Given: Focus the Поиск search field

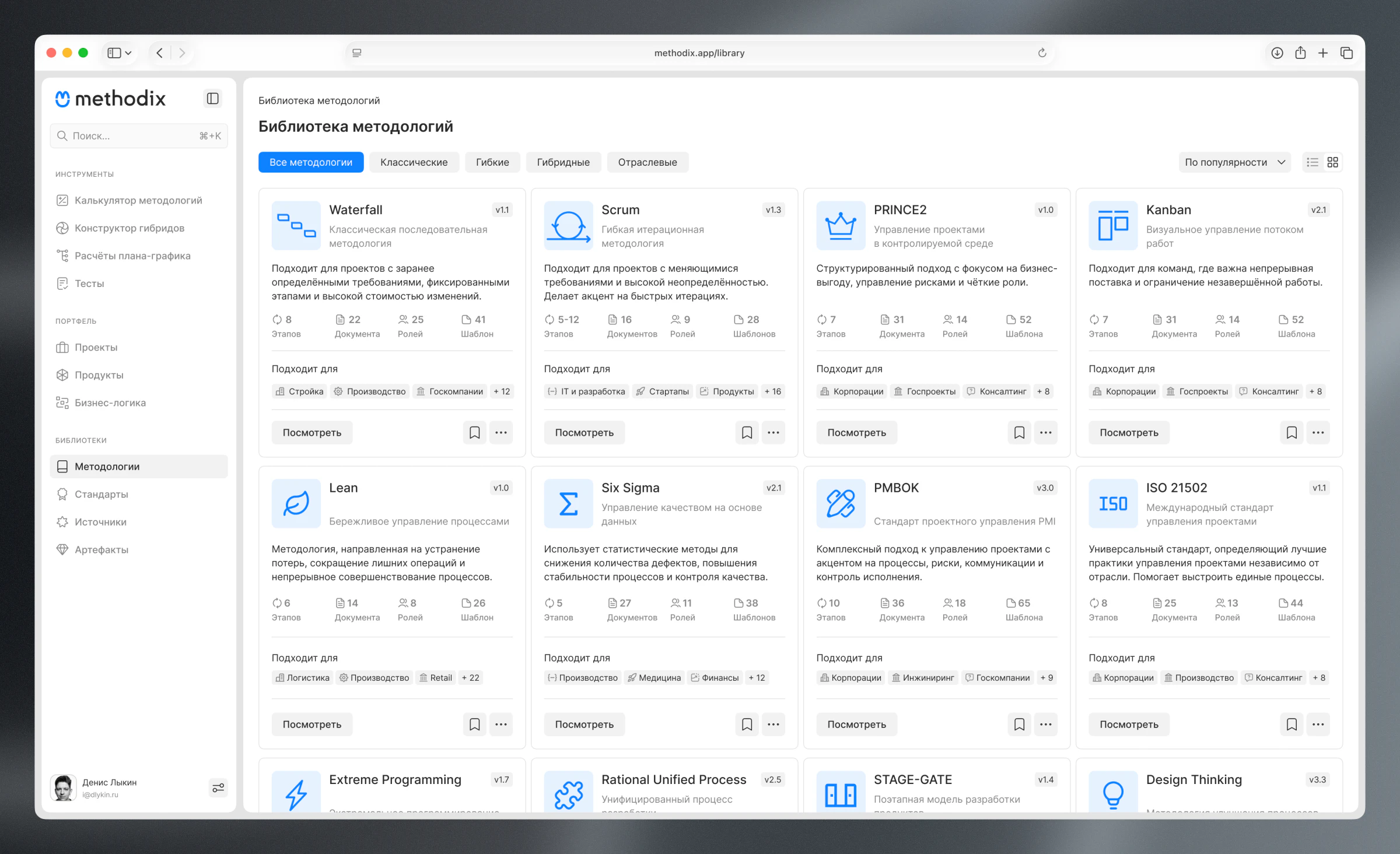Looking at the screenshot, I should [139, 136].
